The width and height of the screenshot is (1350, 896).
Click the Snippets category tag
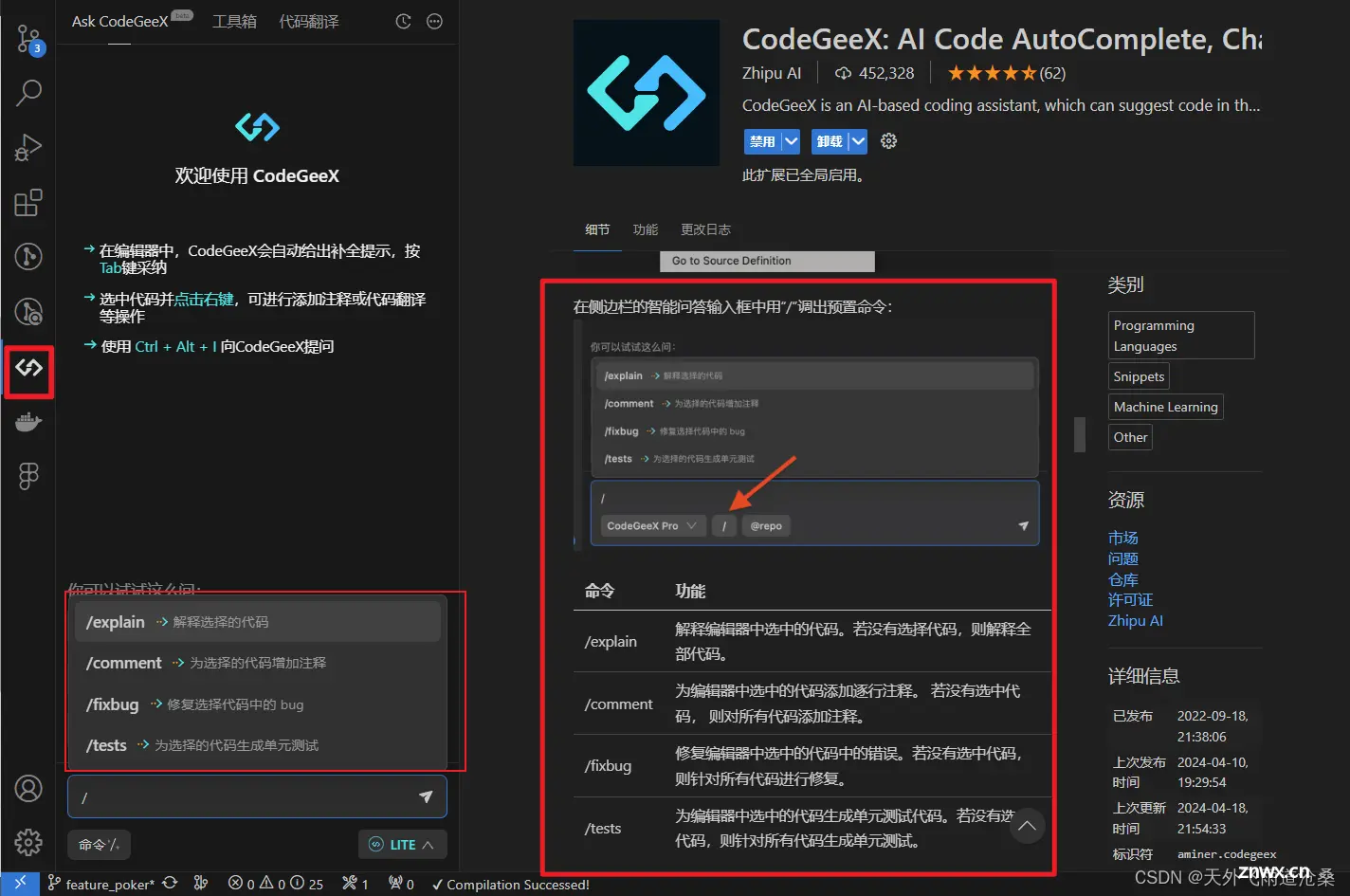(1139, 376)
